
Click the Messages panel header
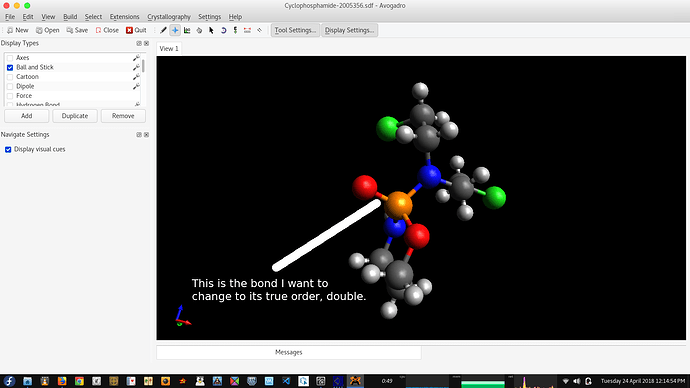[x=289, y=352]
